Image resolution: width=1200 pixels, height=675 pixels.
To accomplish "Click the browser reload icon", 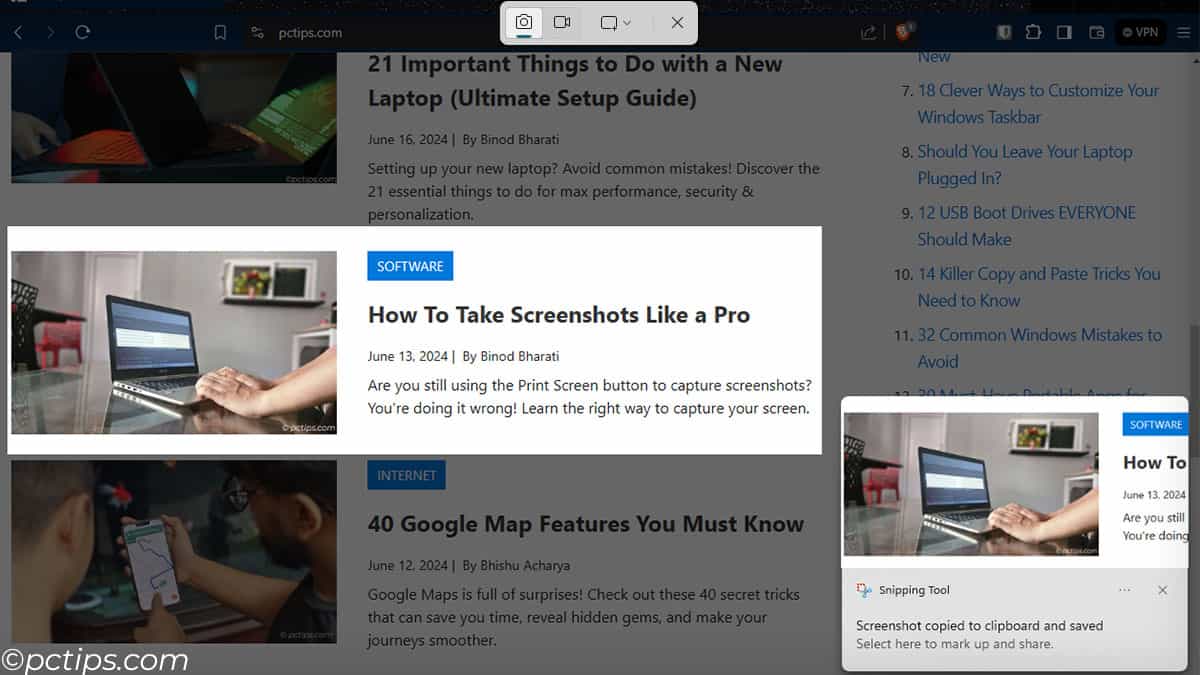I will [x=83, y=33].
